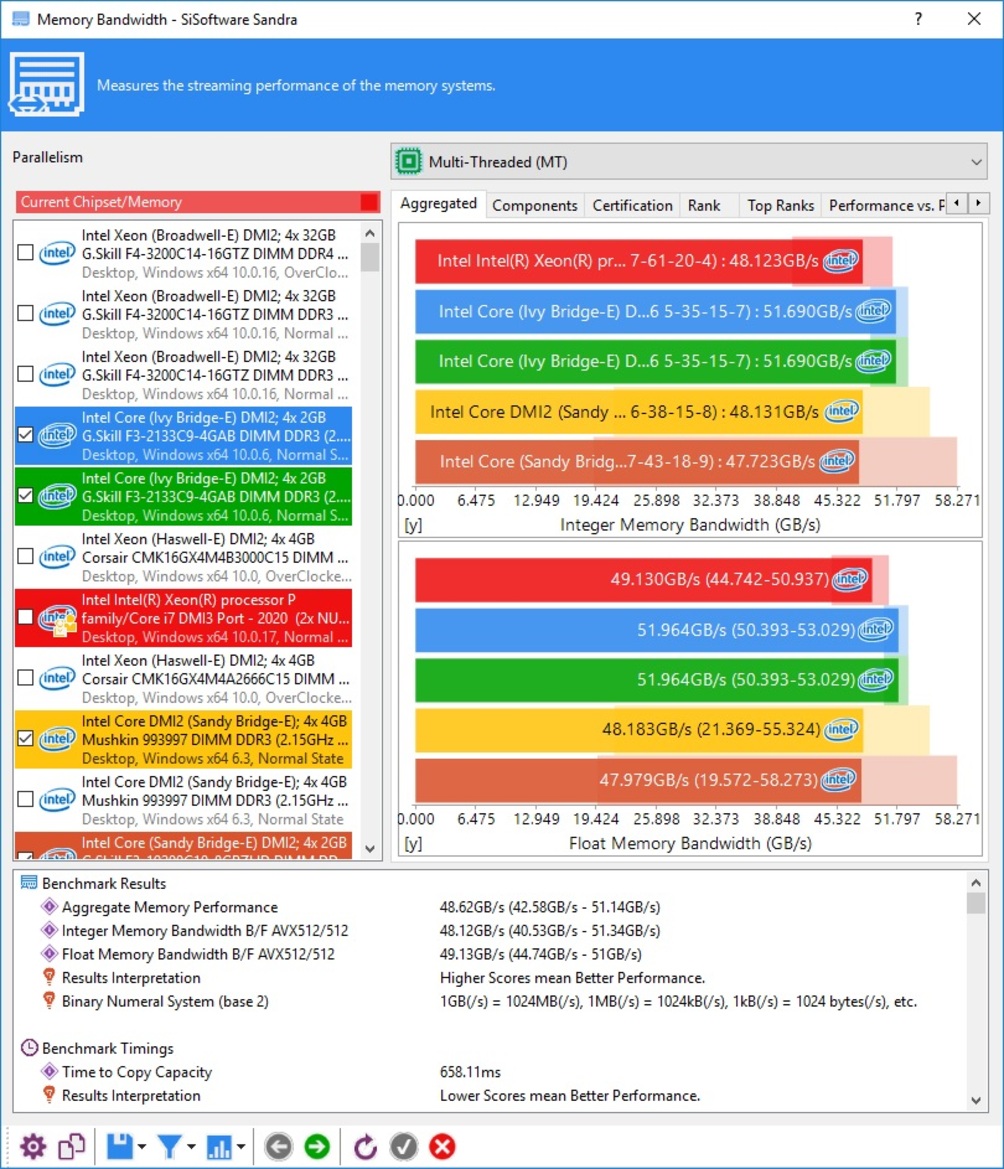Image resolution: width=1004 pixels, height=1169 pixels.
Task: Click the results panel scroll down arrow
Action: pos(976,1100)
